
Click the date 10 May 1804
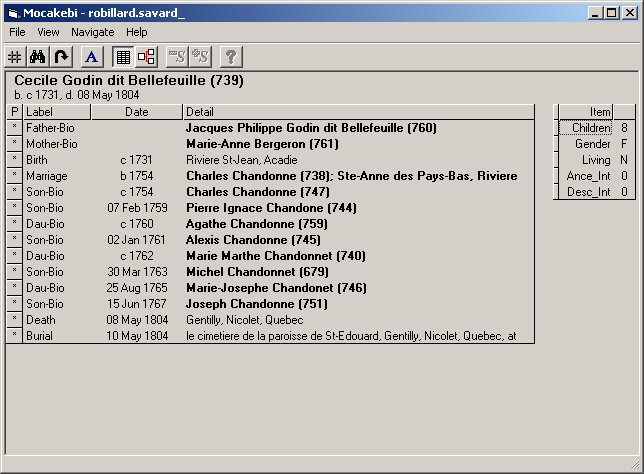pyautogui.click(x=137, y=336)
